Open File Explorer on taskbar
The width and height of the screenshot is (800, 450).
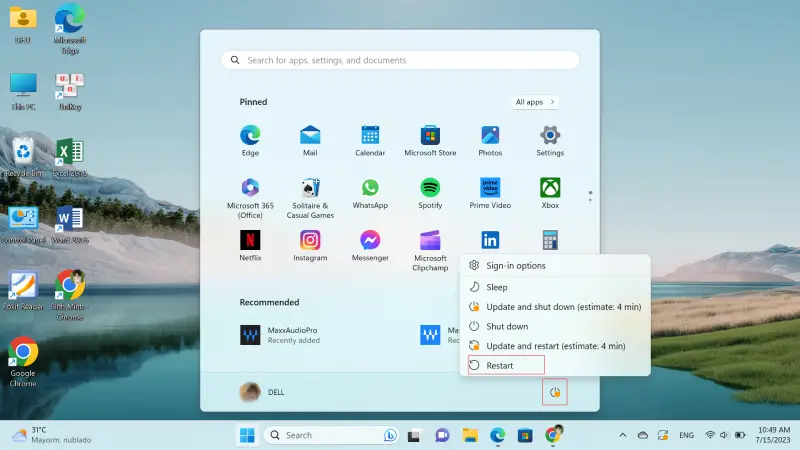470,436
